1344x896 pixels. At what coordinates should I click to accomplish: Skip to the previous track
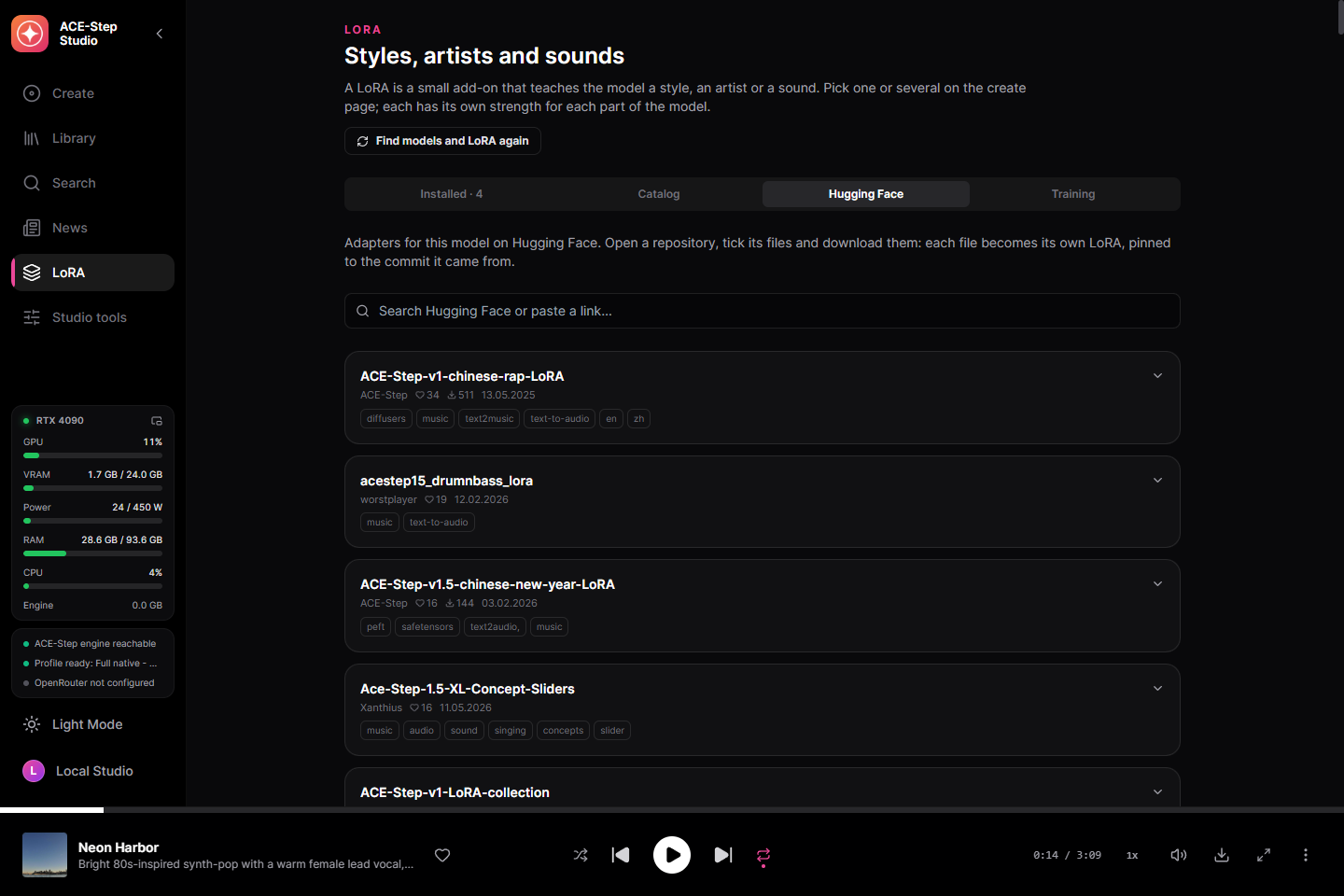click(621, 855)
